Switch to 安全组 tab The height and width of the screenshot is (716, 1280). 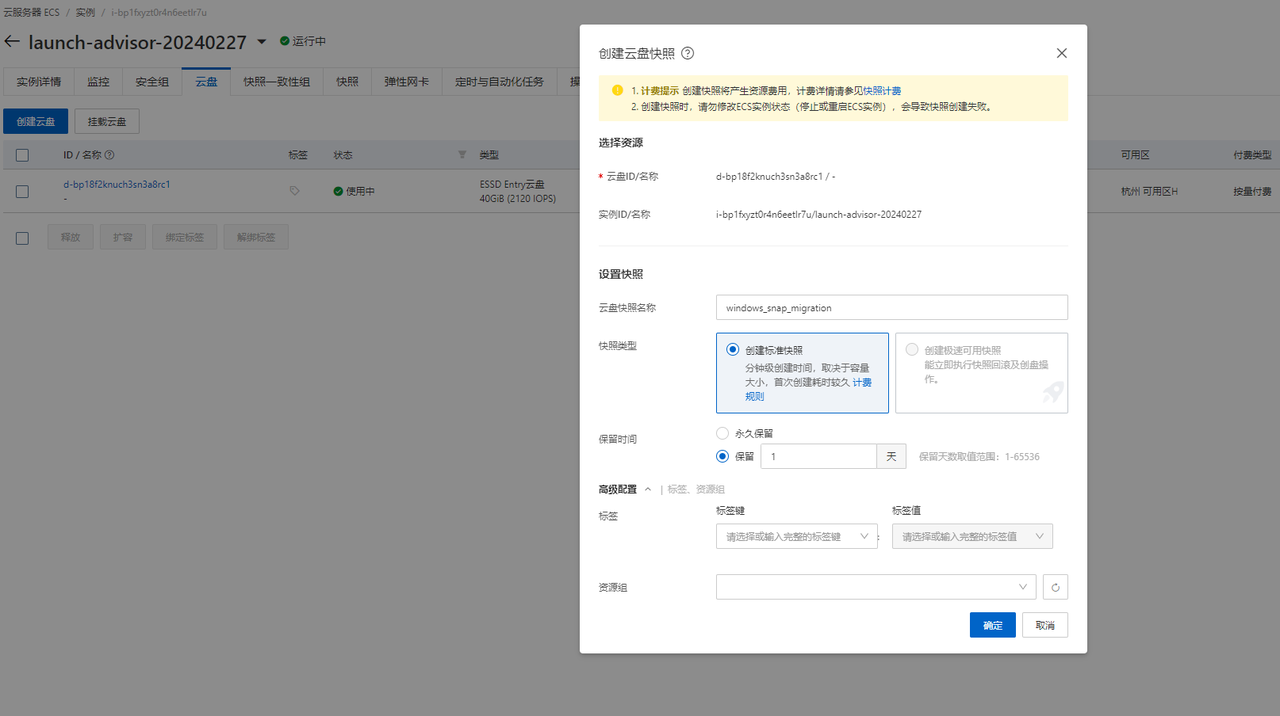(152, 82)
